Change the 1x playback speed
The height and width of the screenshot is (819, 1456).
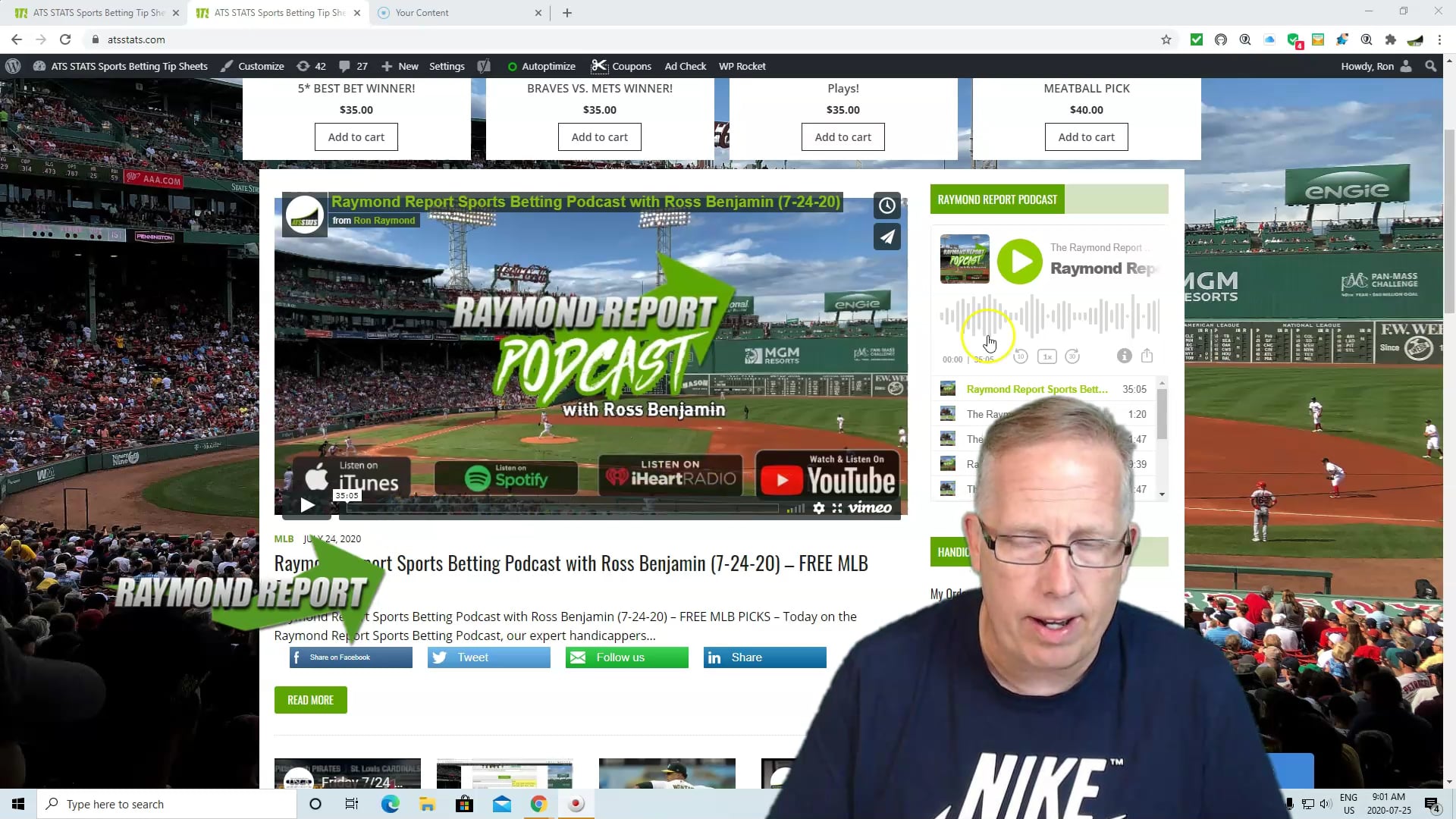point(1046,356)
